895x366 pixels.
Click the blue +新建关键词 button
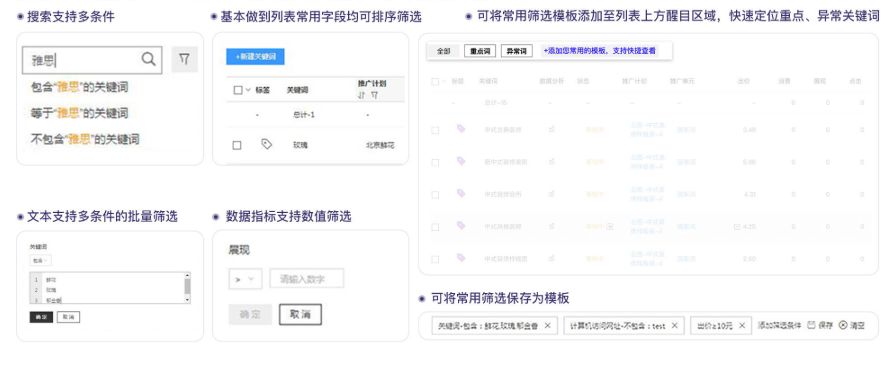pos(255,57)
